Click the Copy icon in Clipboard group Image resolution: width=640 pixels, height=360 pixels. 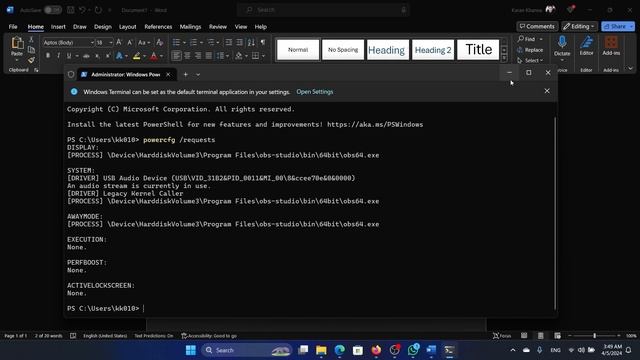[x=31, y=50]
